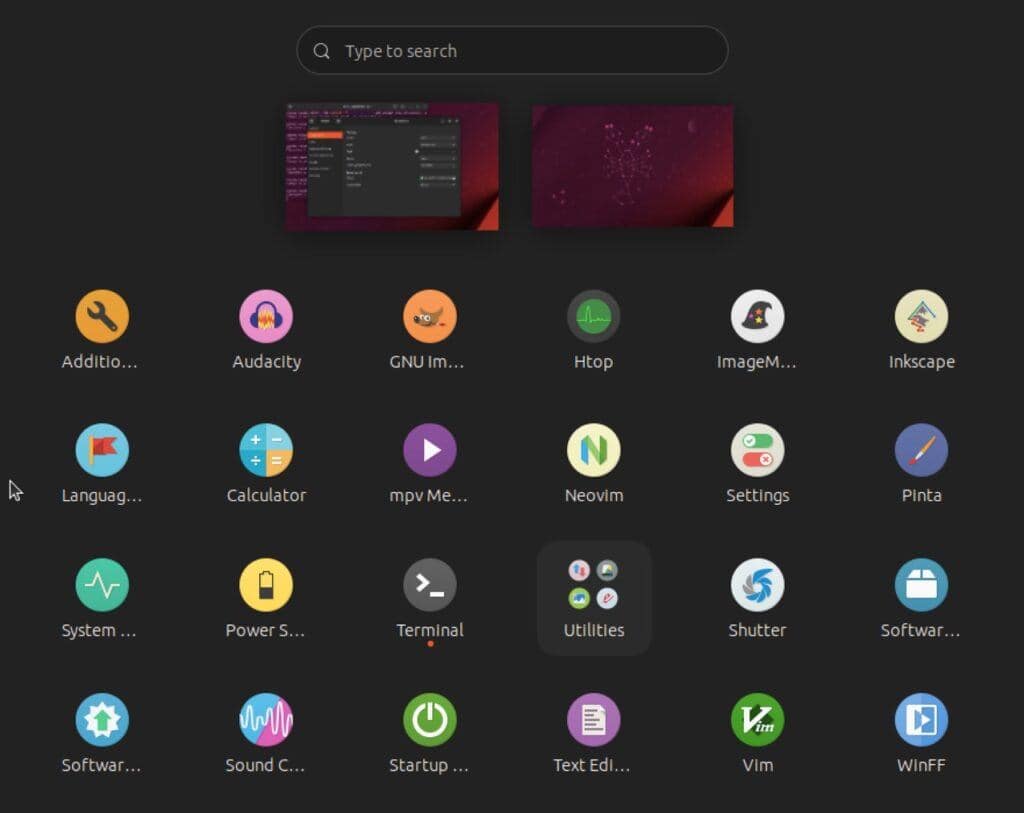
Task: Launch Audacity from the app grid
Action: 266,317
